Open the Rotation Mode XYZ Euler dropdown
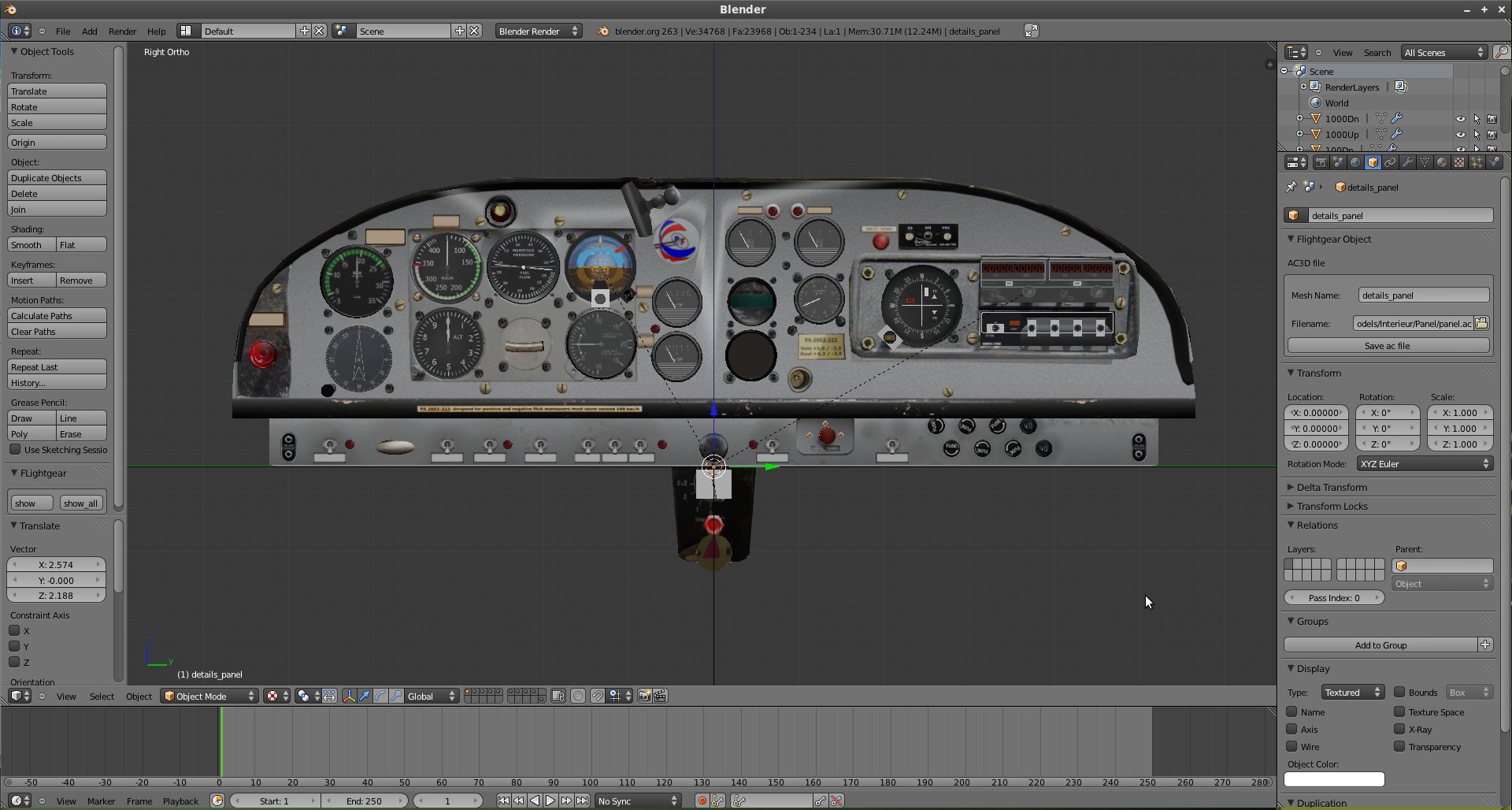1512x810 pixels. [x=1424, y=463]
